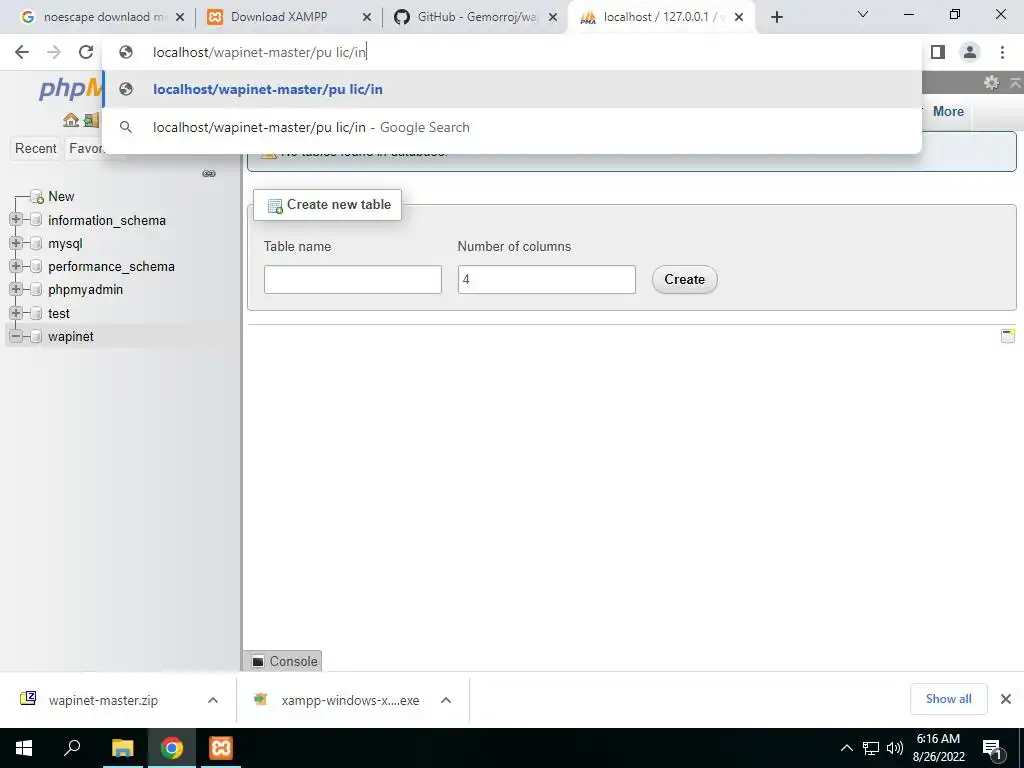1024x768 pixels.
Task: Close the Download XAMPP tab
Action: coord(367,18)
